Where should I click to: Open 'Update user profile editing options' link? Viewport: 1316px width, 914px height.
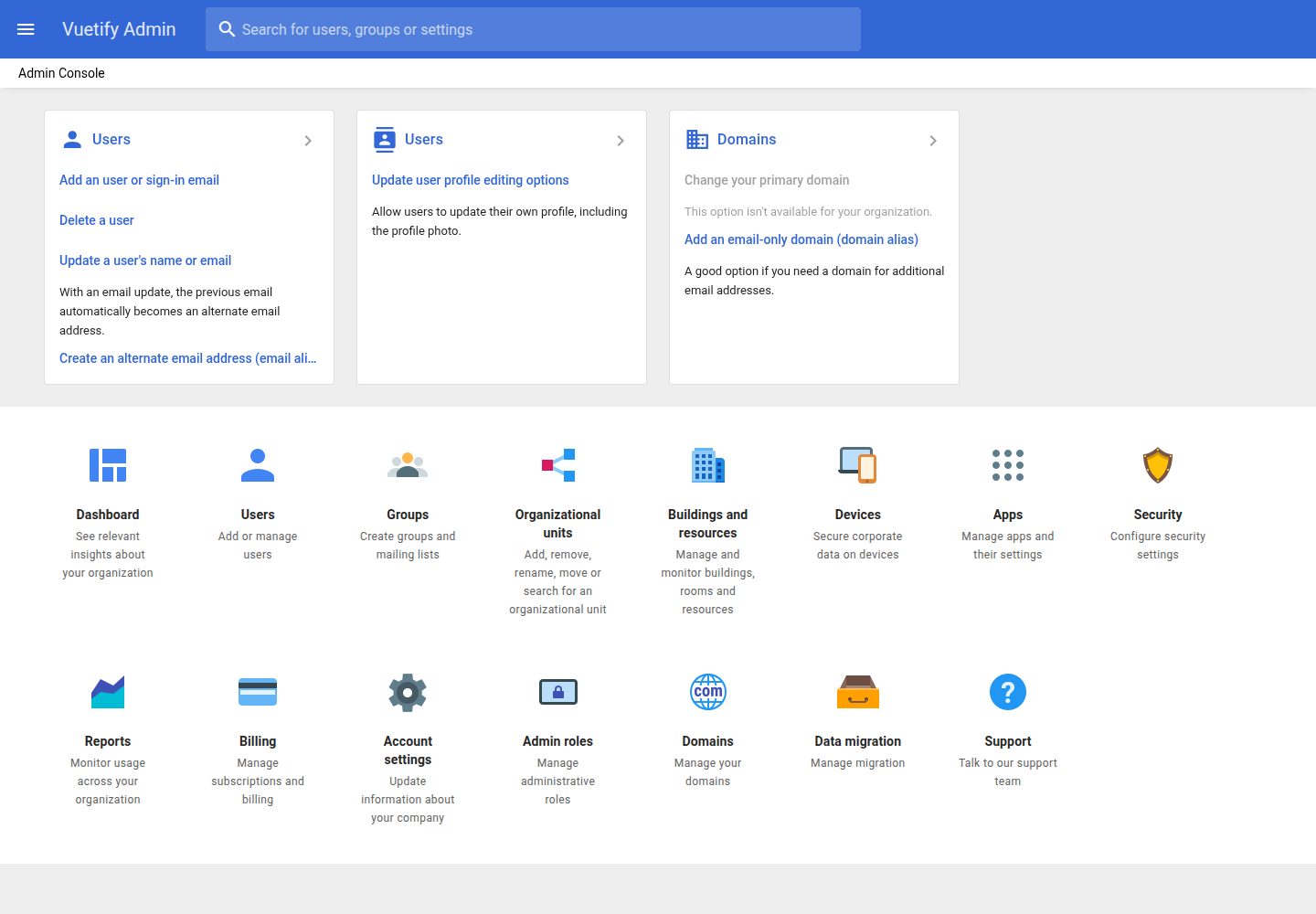tap(471, 180)
